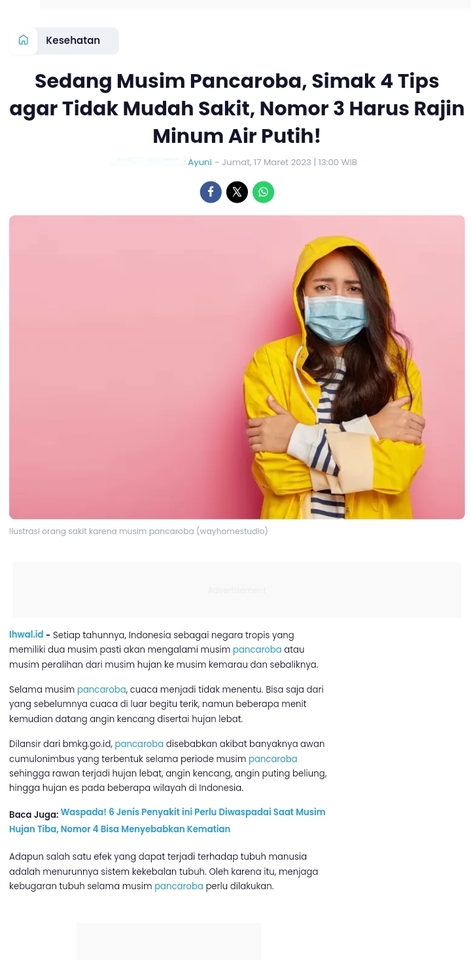
Task: Click the 'Baca Juga:' label
Action: 34,814
